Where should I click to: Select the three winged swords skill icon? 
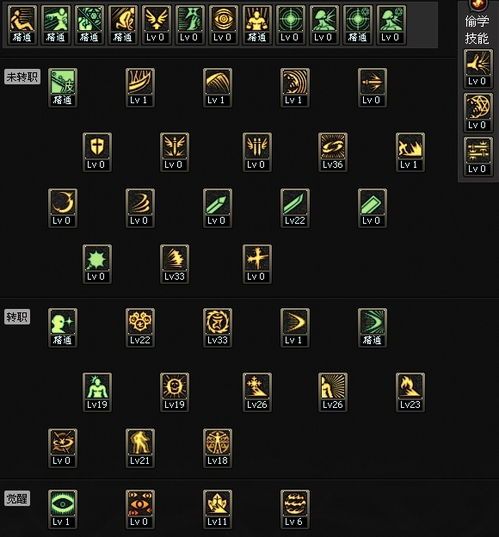257,152
